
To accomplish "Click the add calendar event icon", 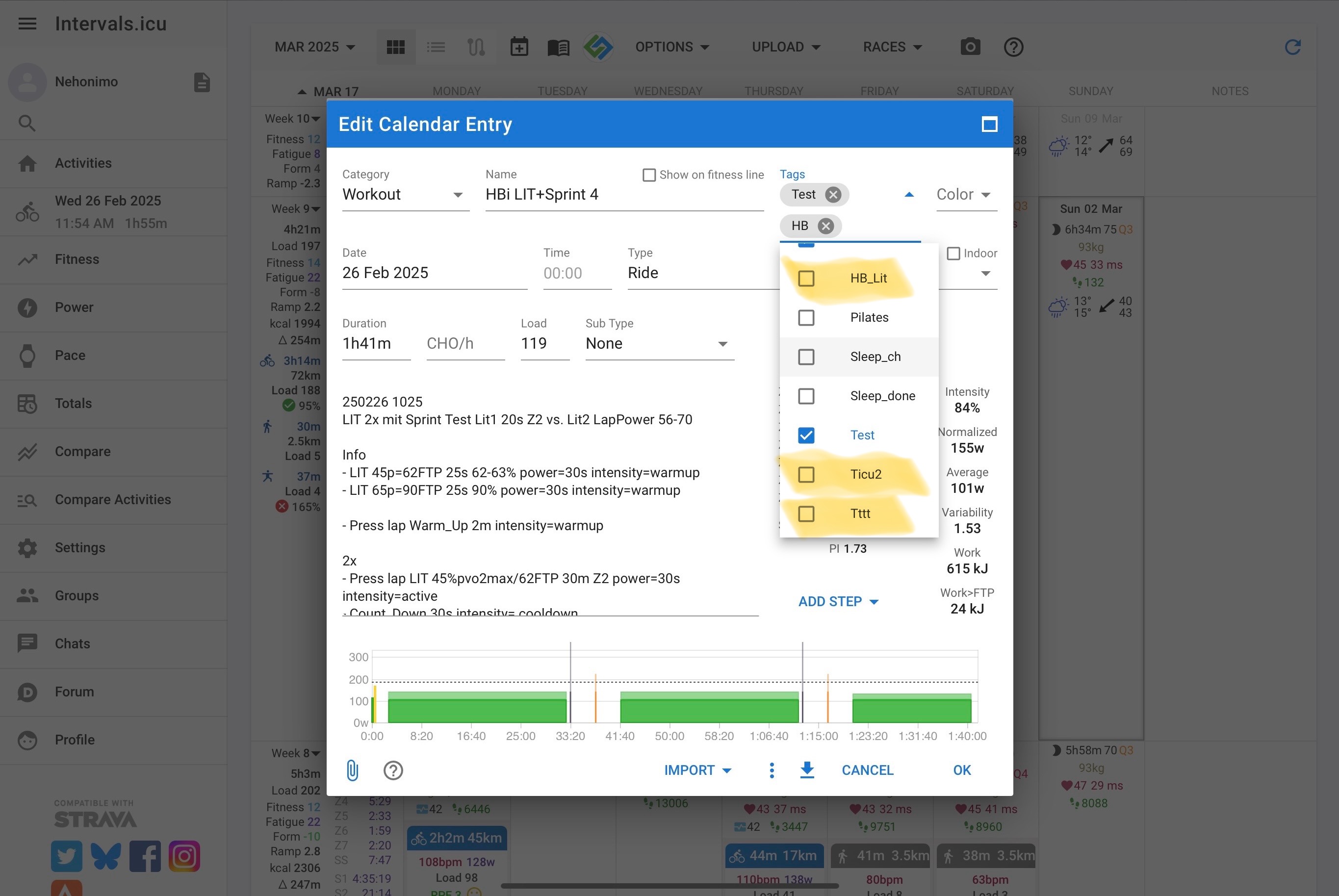I will pyautogui.click(x=519, y=47).
